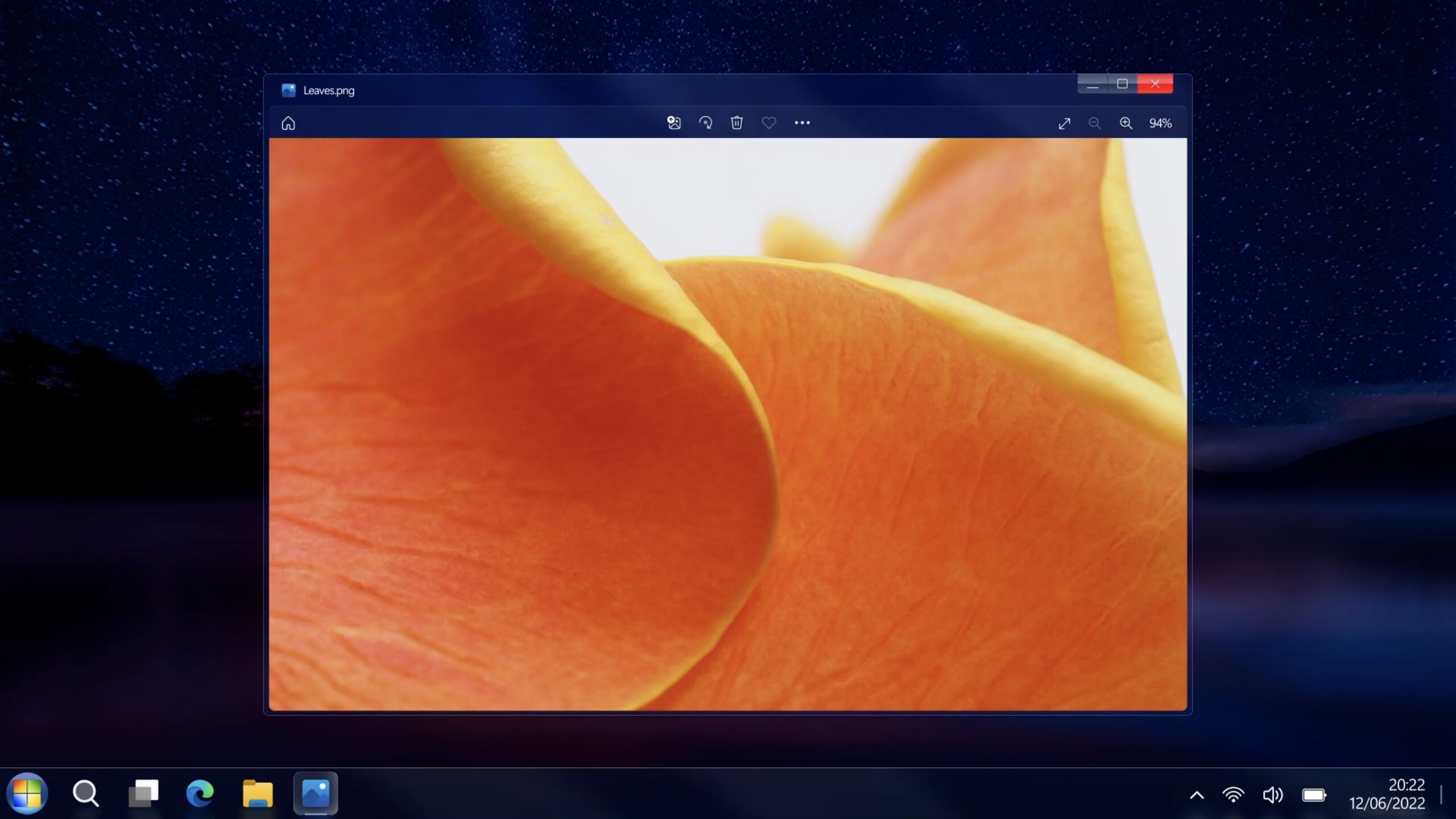
Task: Open taskbar Search
Action: point(86,793)
